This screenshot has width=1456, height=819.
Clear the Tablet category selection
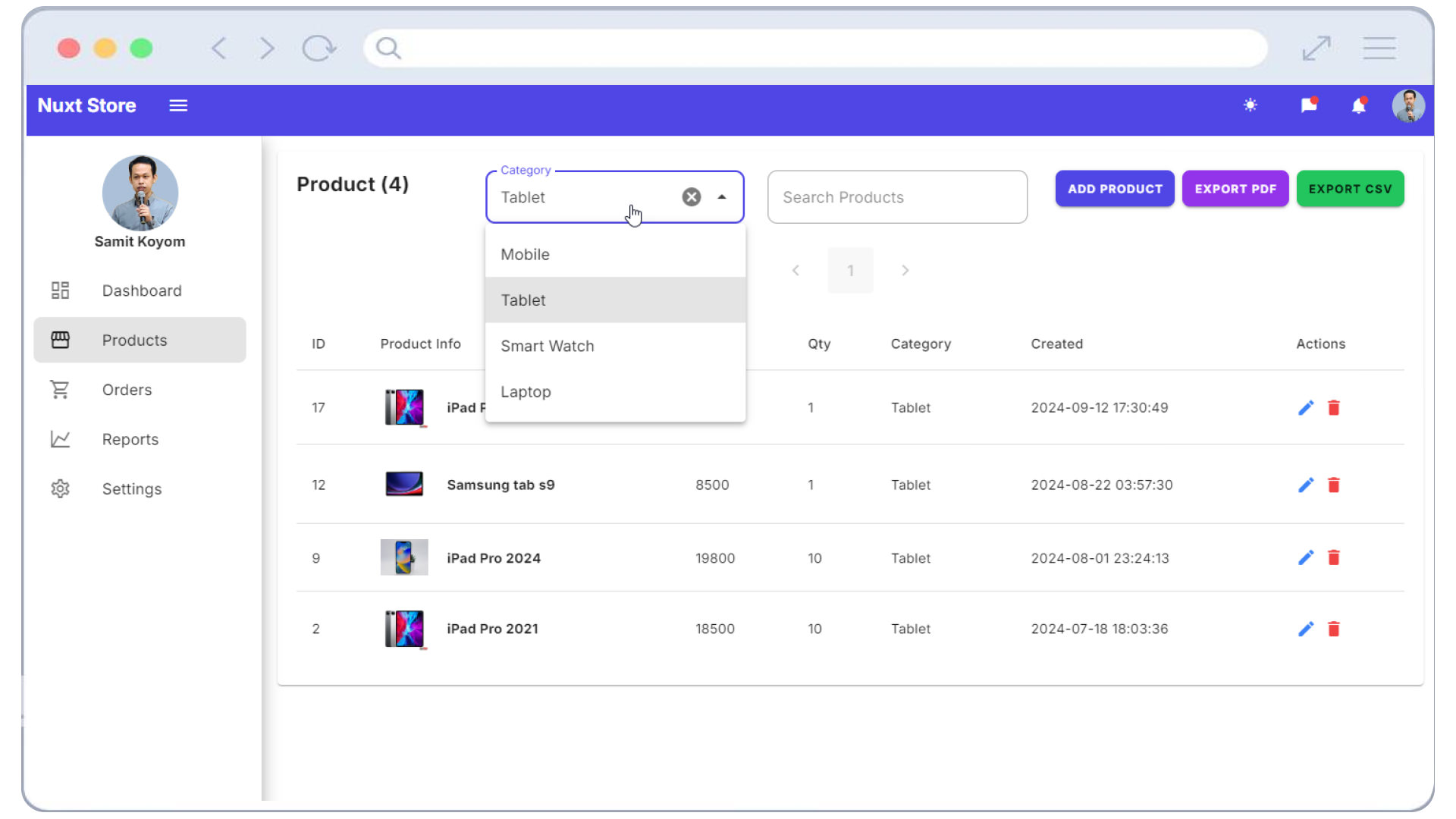pyautogui.click(x=692, y=197)
